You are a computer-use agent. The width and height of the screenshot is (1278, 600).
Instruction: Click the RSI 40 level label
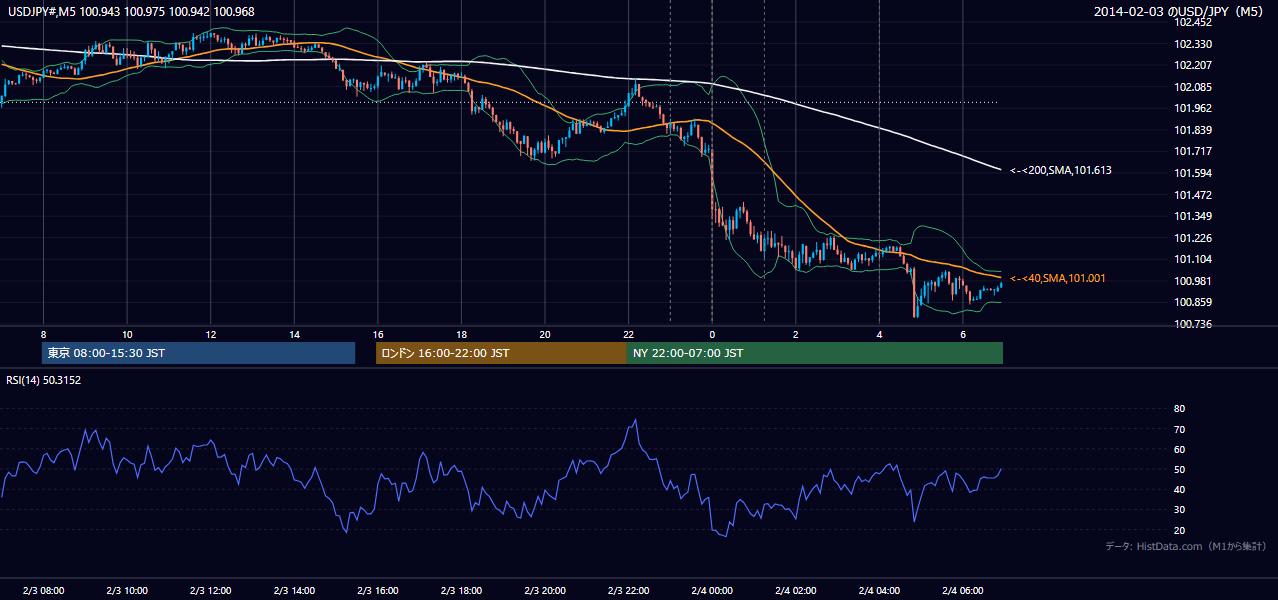coord(1179,489)
